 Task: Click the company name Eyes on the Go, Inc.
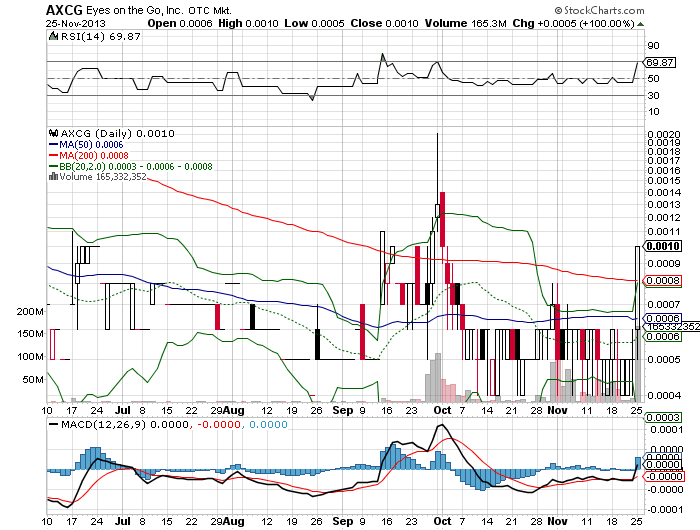coord(135,10)
